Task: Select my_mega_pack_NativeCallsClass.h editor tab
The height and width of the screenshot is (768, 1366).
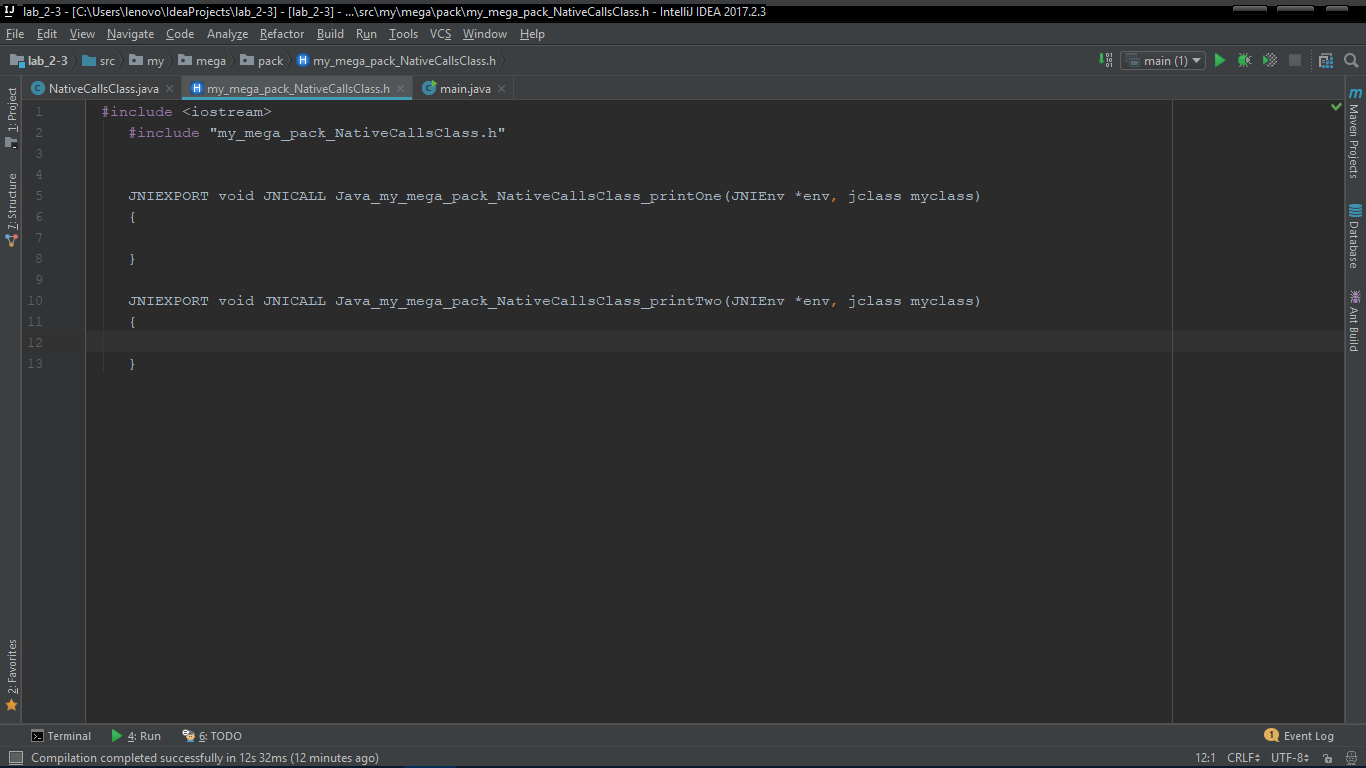Action: click(298, 88)
